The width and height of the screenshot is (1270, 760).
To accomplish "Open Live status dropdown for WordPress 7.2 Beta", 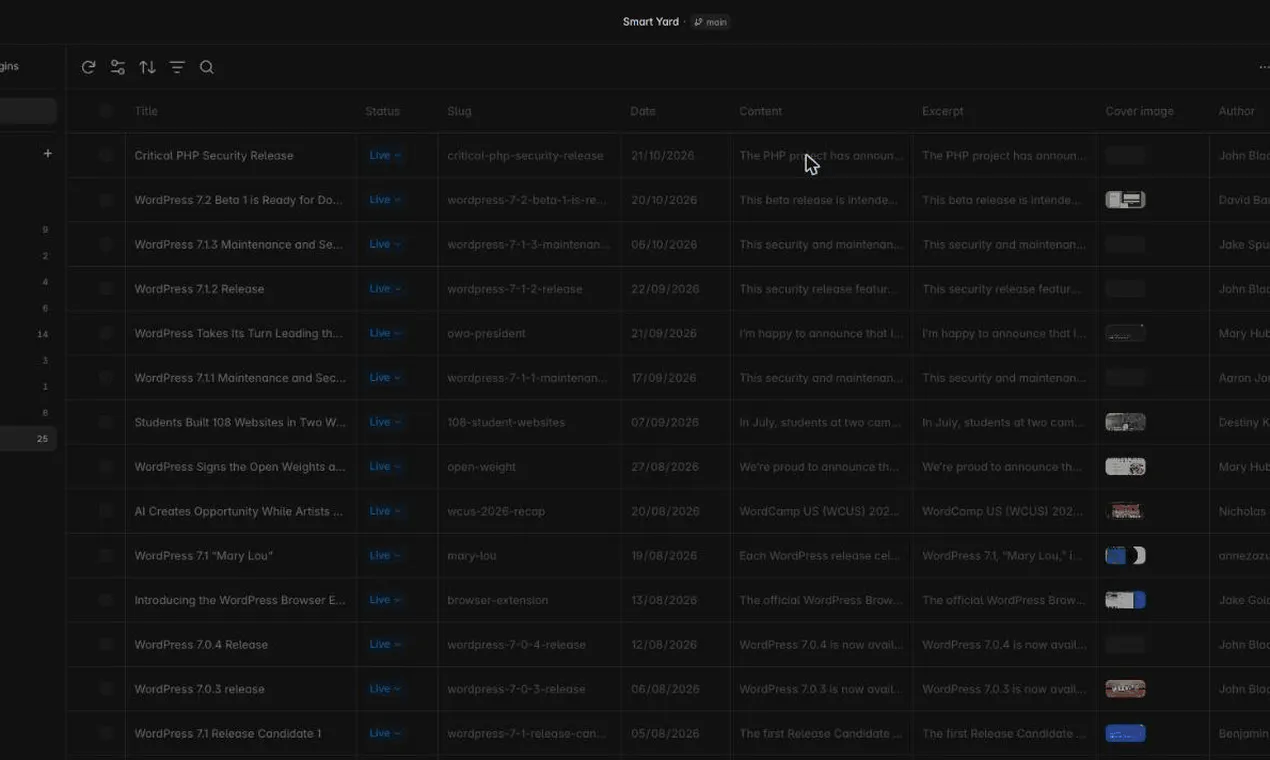I will coord(385,200).
